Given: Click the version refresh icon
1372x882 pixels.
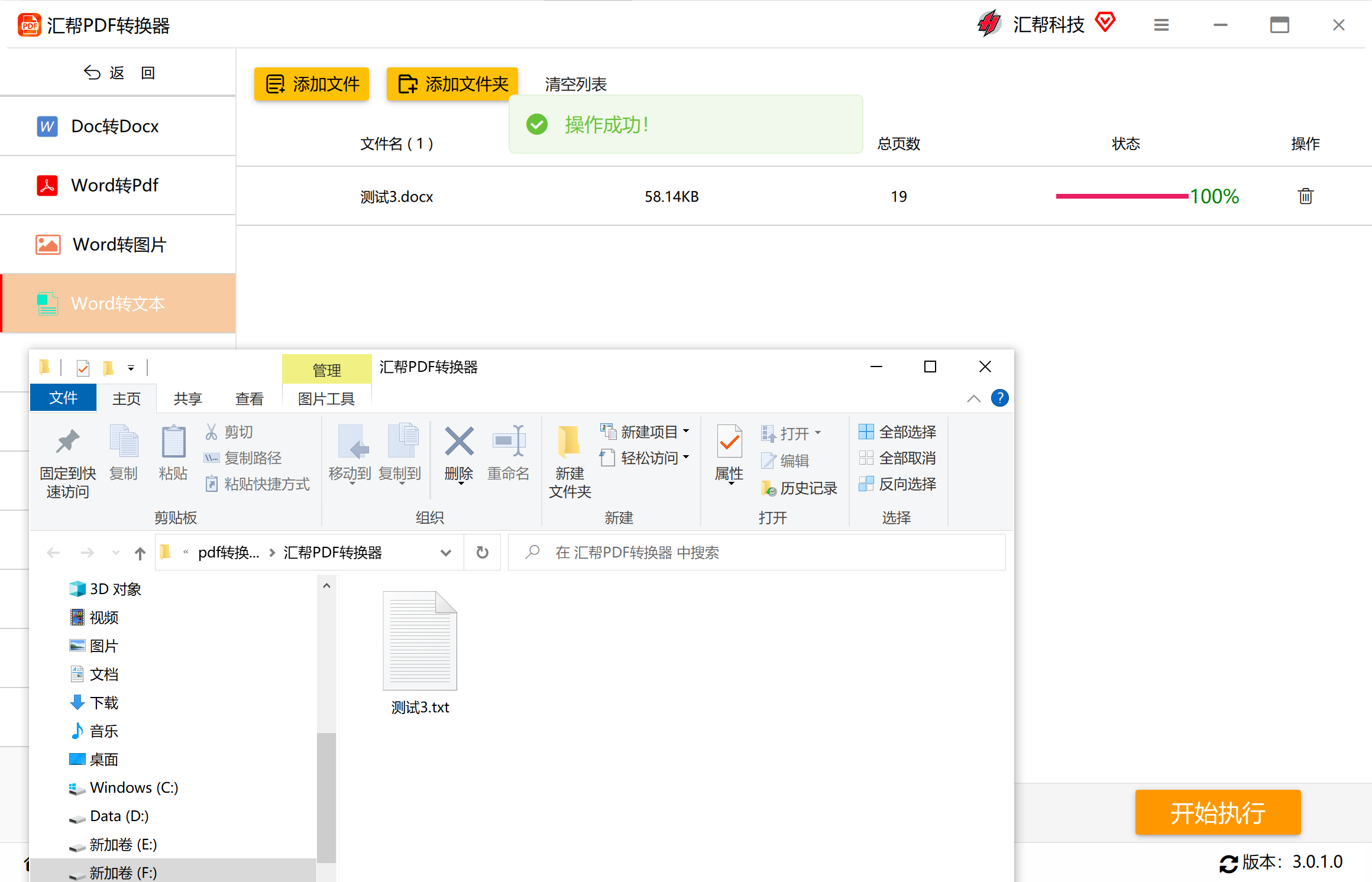Looking at the screenshot, I should tap(1228, 863).
